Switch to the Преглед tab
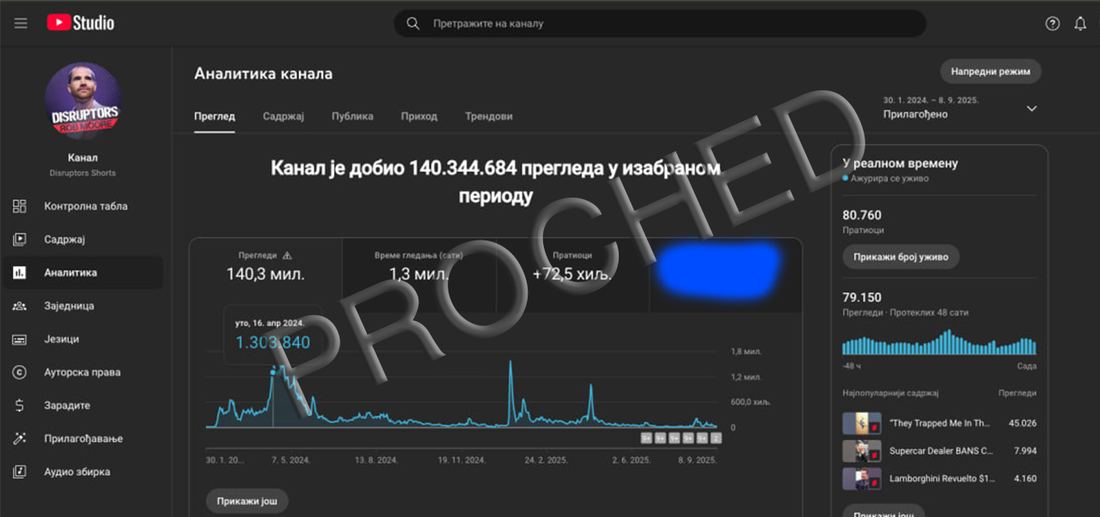 [x=215, y=116]
